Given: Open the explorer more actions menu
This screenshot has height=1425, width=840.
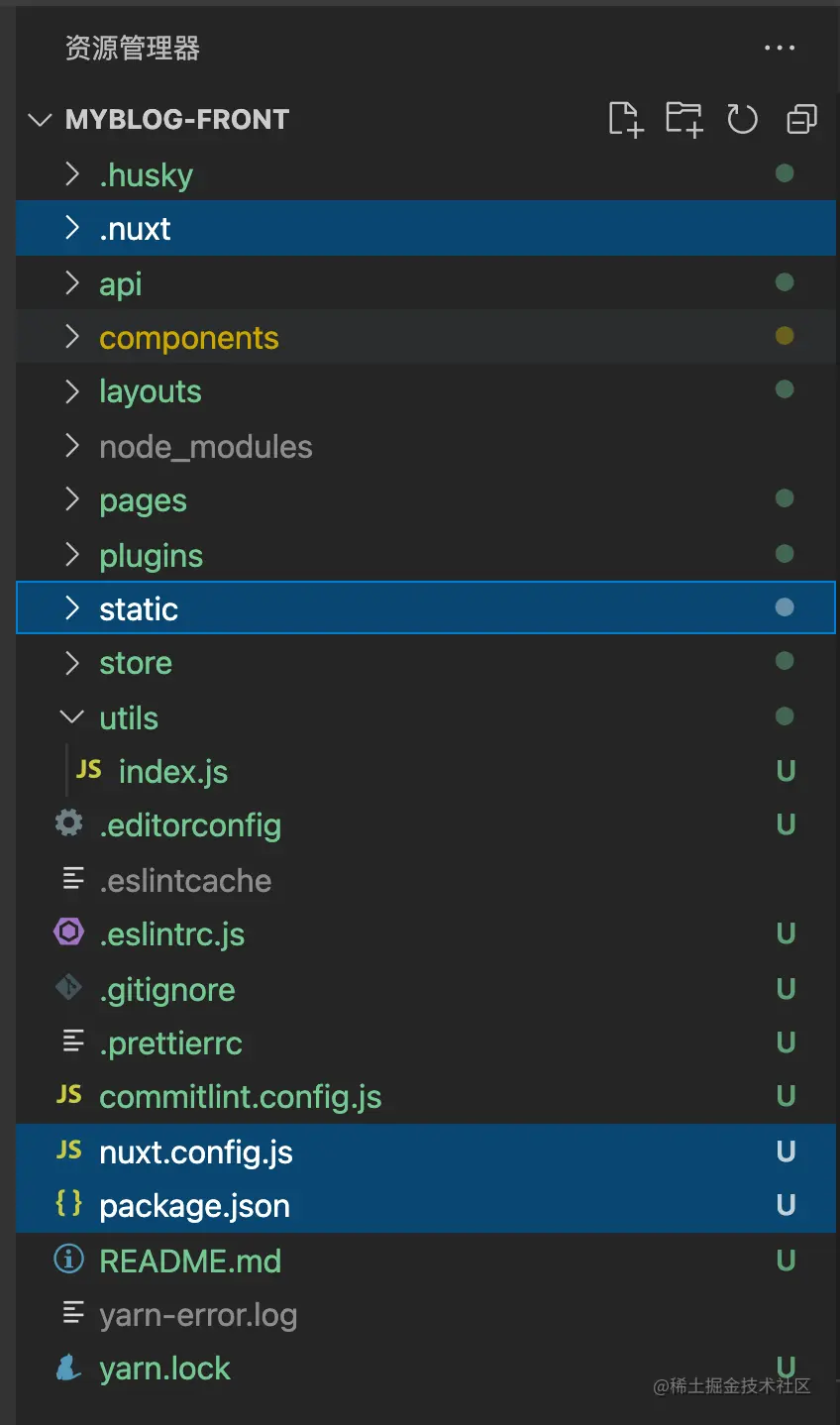Looking at the screenshot, I should (780, 48).
